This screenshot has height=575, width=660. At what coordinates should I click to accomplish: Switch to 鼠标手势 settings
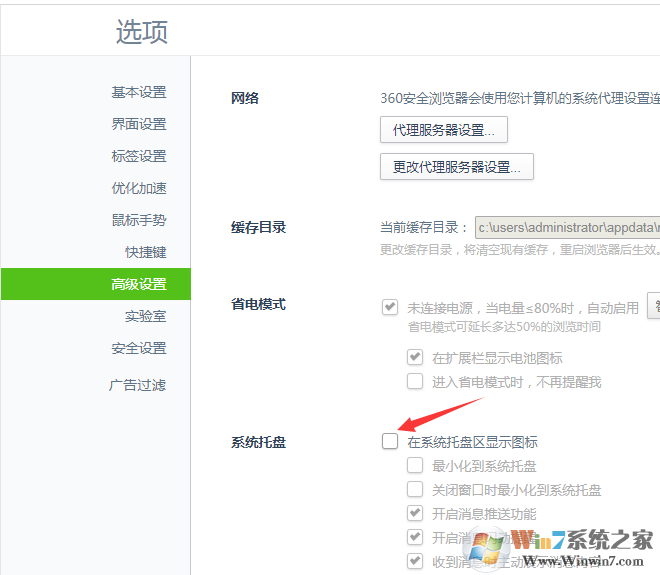tap(138, 220)
